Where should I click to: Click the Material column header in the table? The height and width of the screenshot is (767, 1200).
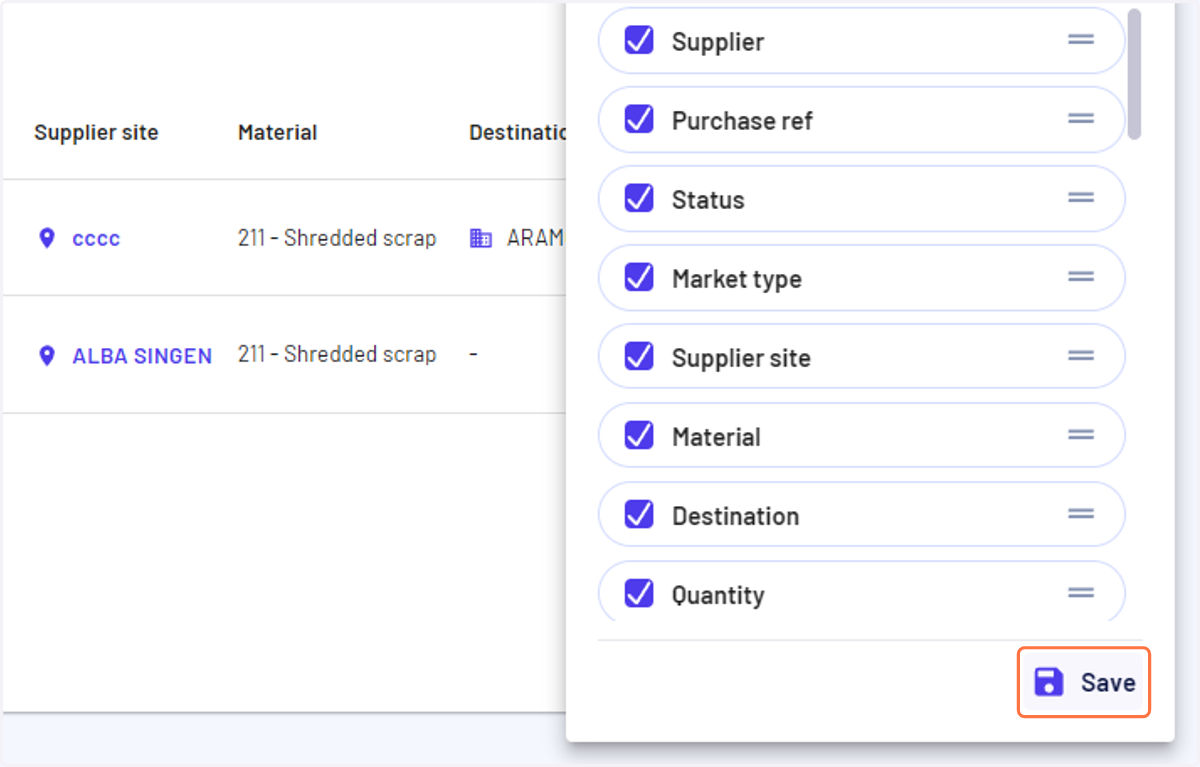pos(277,132)
